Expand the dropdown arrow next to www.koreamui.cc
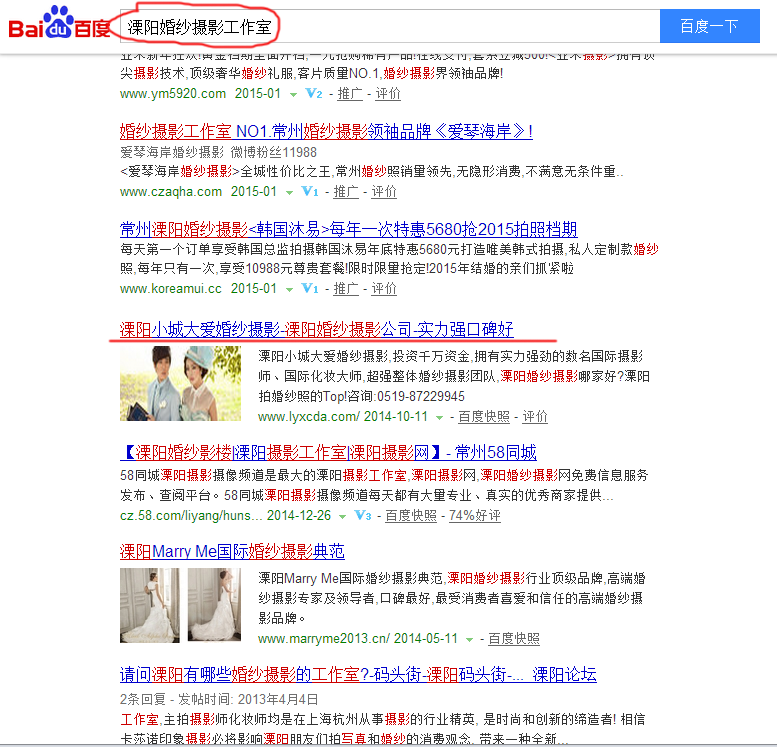 coord(289,289)
